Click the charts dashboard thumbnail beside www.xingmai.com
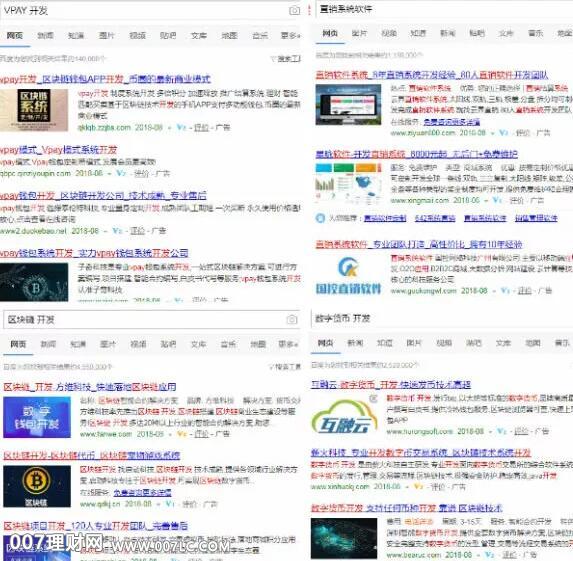573x561 pixels. pos(348,183)
